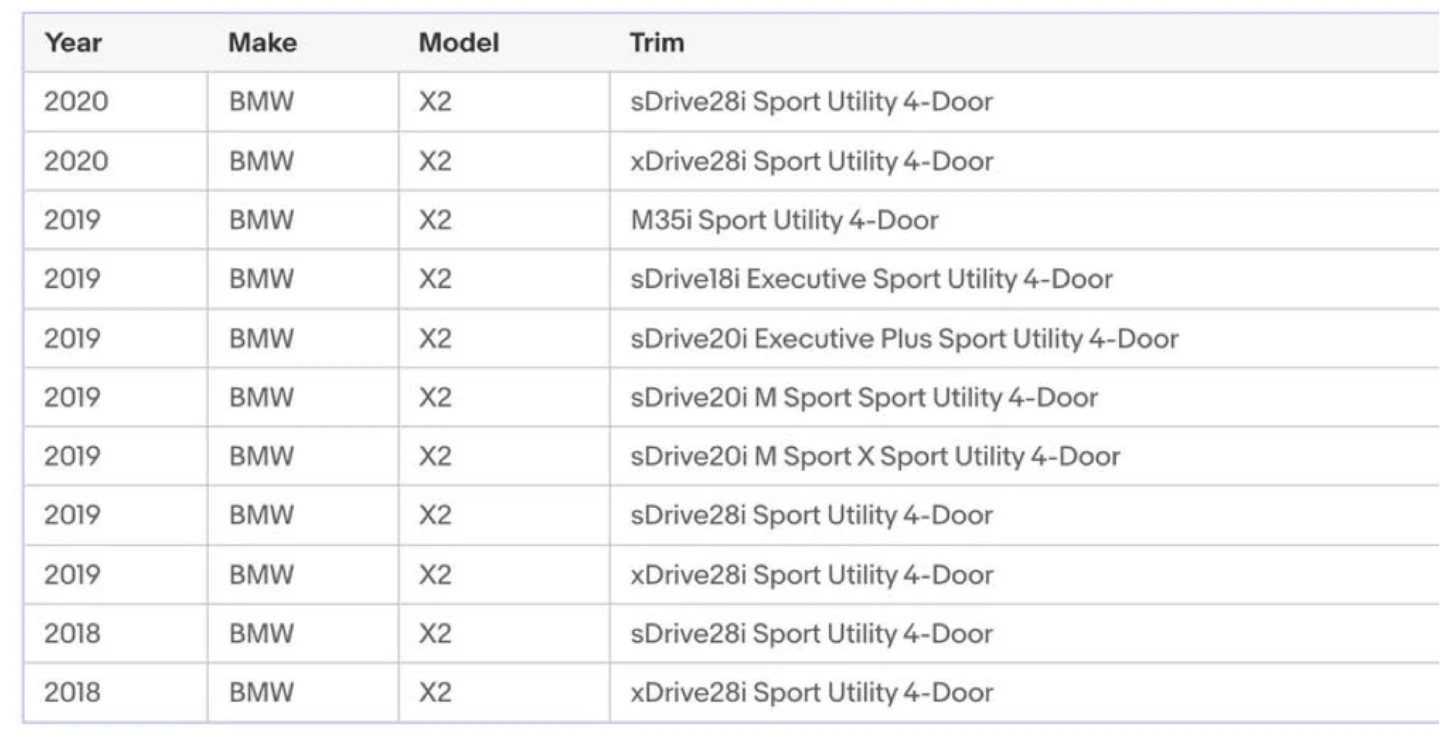
Task: Click sDrive20i Executive Plus trim cell
Action: (x=904, y=338)
